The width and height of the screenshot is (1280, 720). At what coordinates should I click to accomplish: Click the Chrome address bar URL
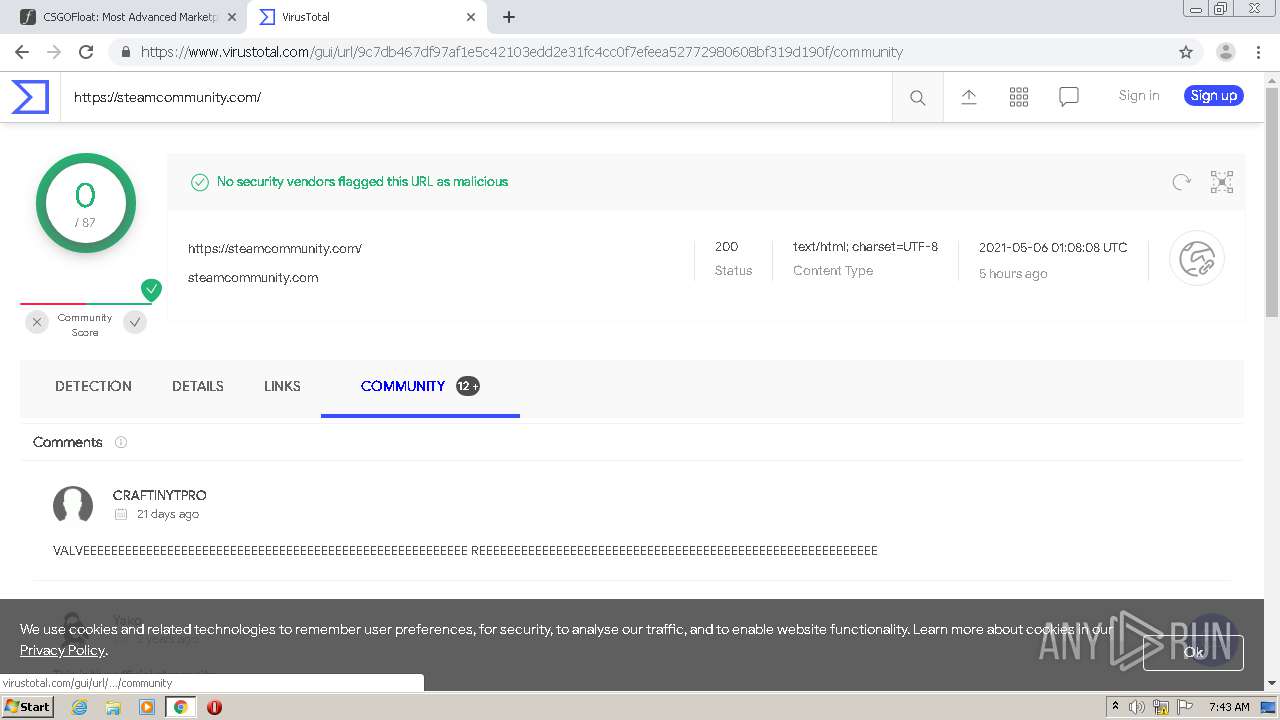coord(522,52)
